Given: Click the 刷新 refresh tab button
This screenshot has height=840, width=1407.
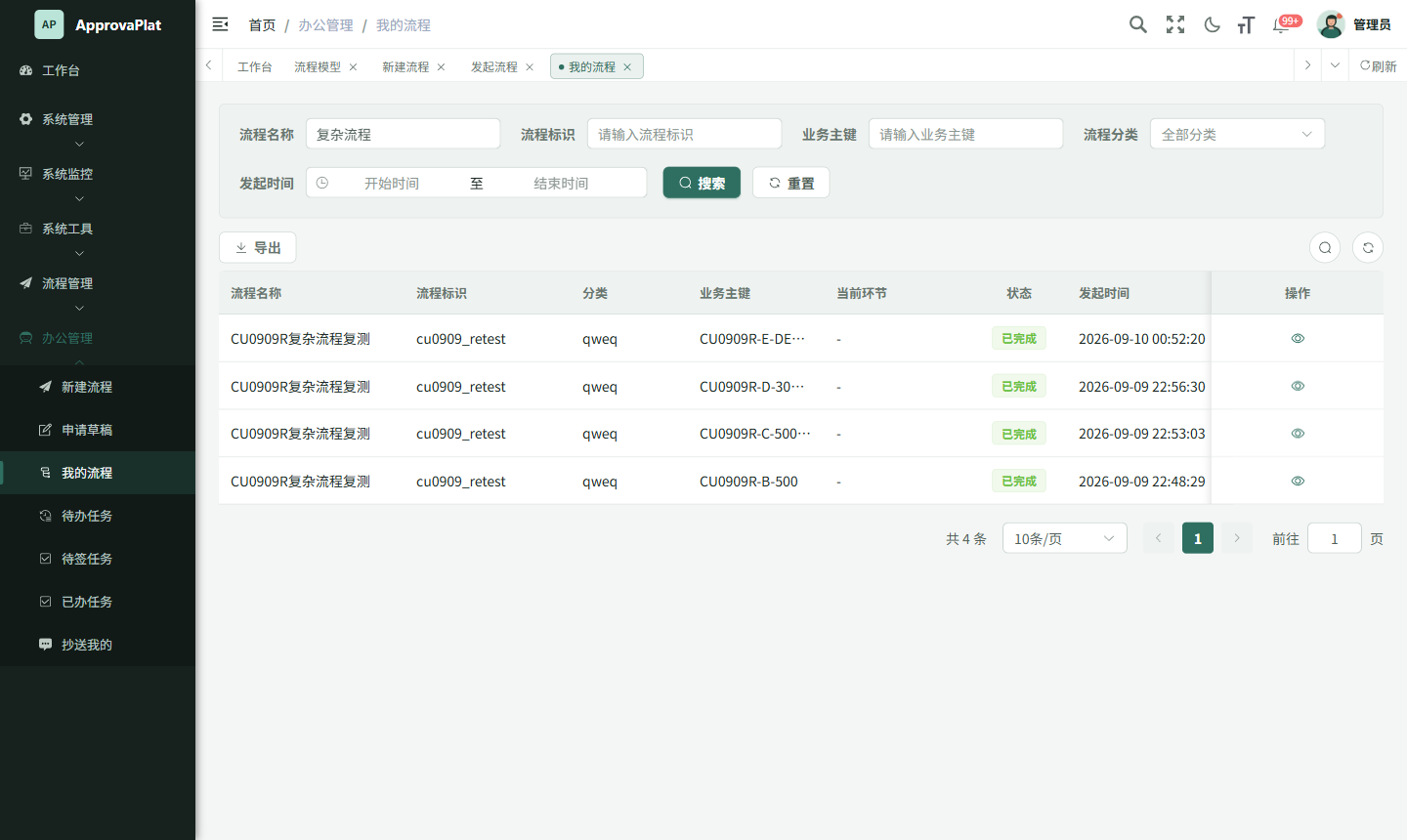Looking at the screenshot, I should [1378, 65].
